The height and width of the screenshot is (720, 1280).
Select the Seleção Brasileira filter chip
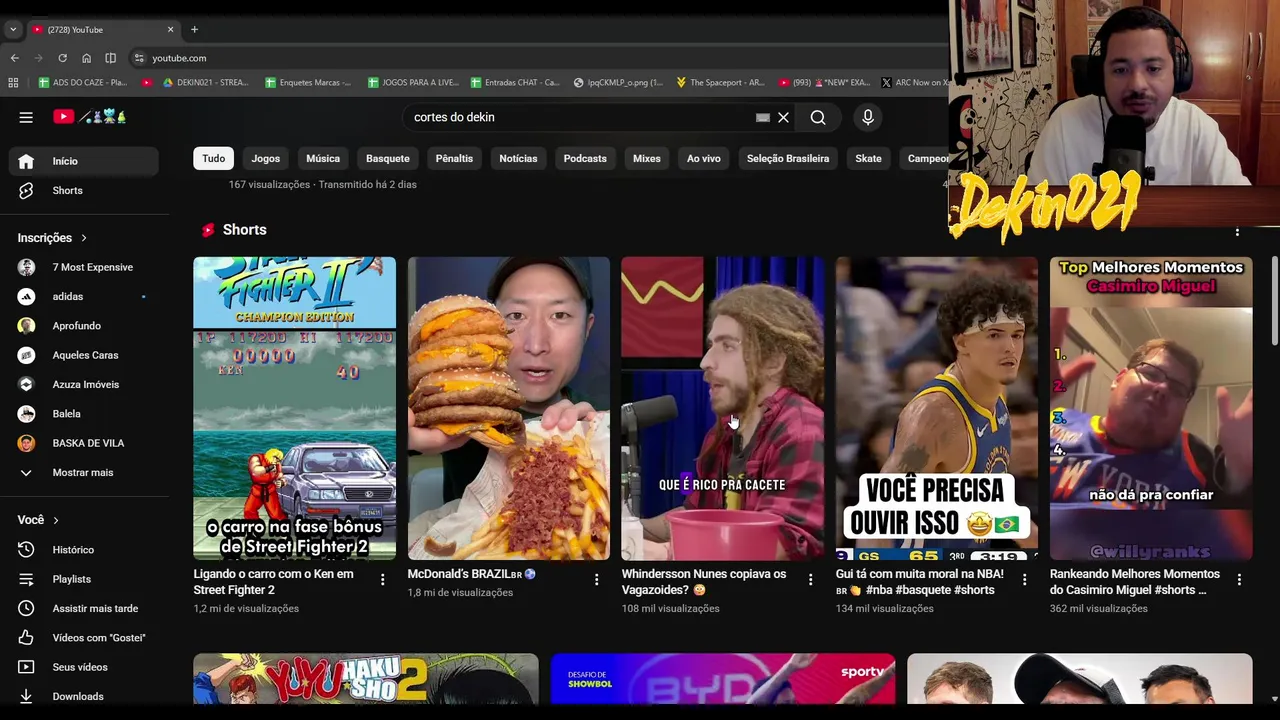coord(788,158)
